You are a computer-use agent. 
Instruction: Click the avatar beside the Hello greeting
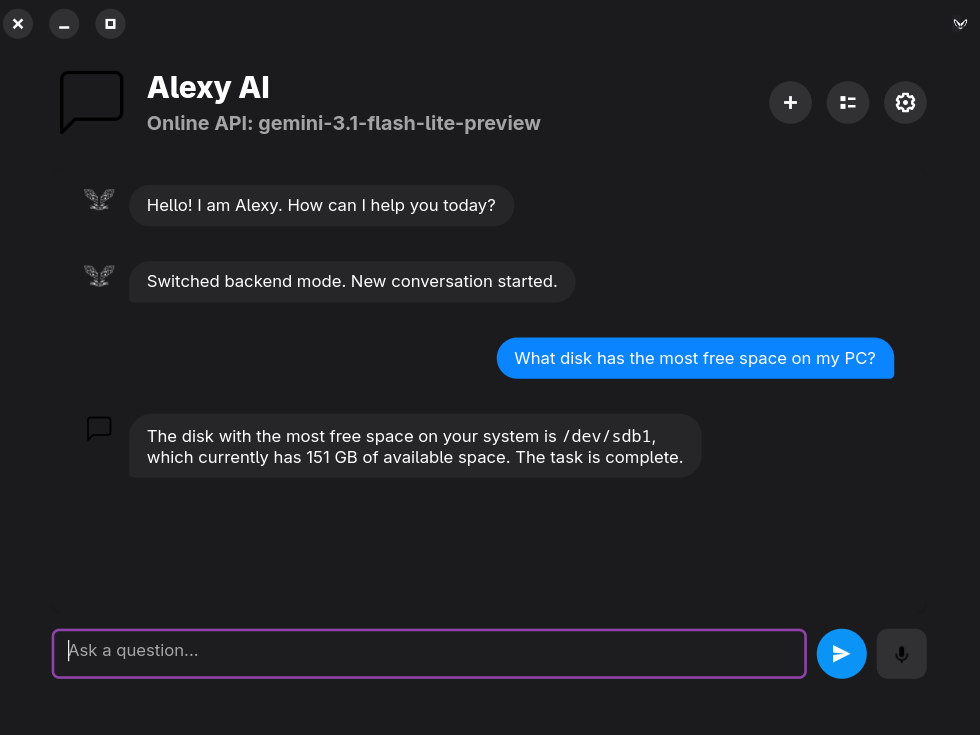[99, 199]
